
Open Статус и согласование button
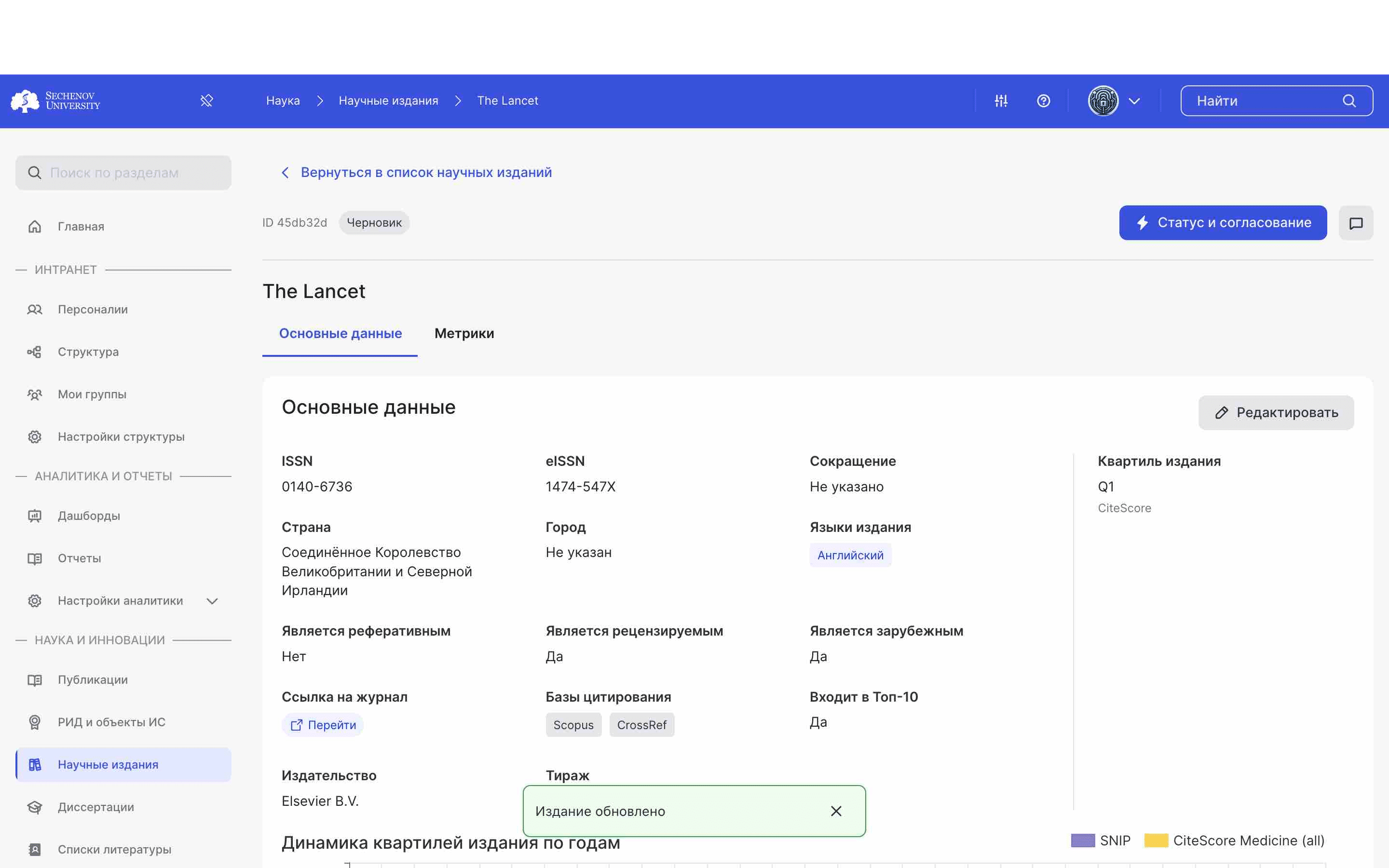click(1223, 223)
